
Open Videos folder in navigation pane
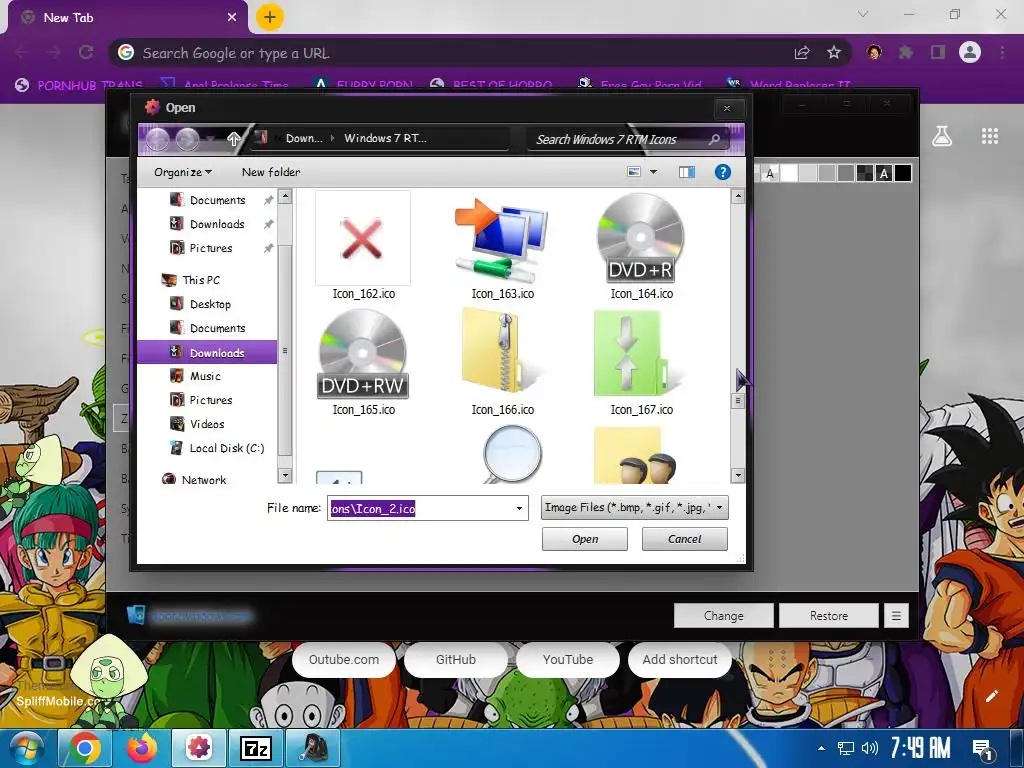(206, 424)
